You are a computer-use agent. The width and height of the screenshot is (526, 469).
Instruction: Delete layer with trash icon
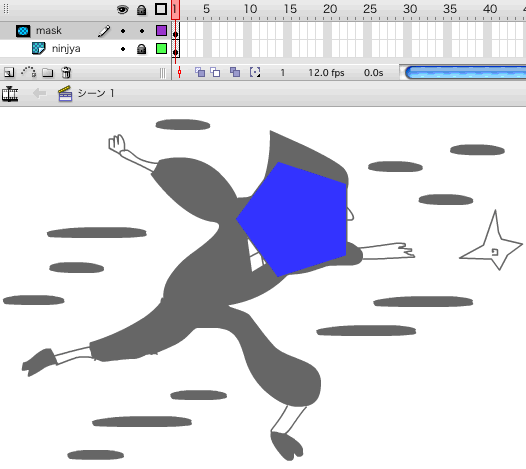pyautogui.click(x=66, y=72)
